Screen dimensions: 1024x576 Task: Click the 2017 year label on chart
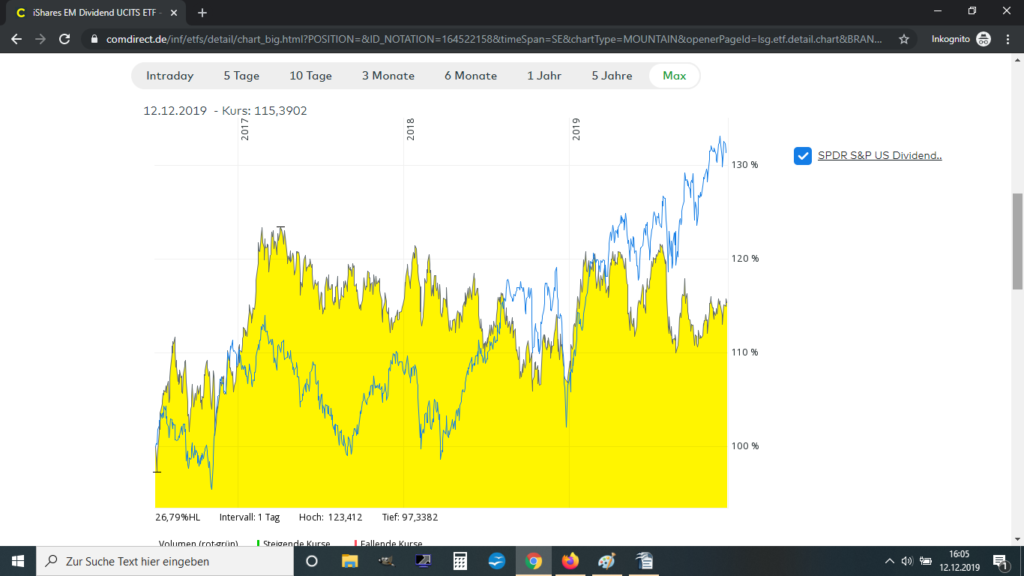(244, 129)
